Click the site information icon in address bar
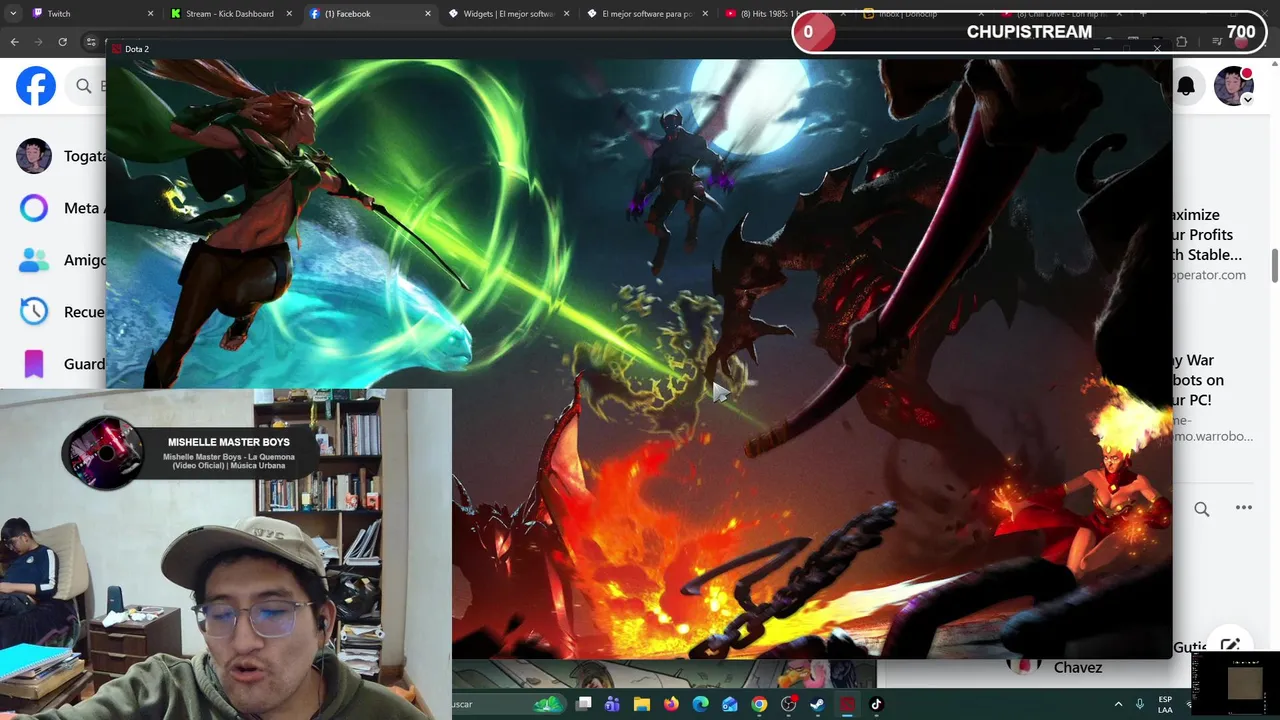 pos(91,42)
